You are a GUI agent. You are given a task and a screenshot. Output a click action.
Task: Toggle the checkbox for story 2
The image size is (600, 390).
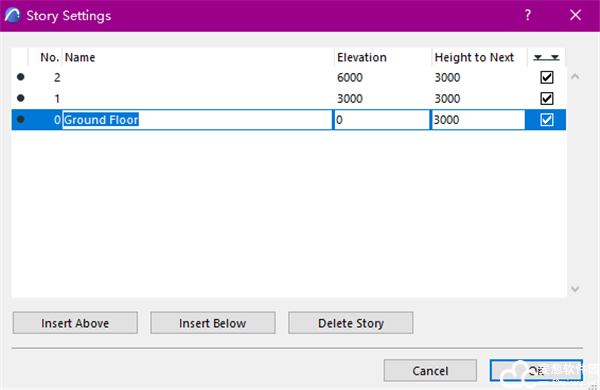point(546,77)
